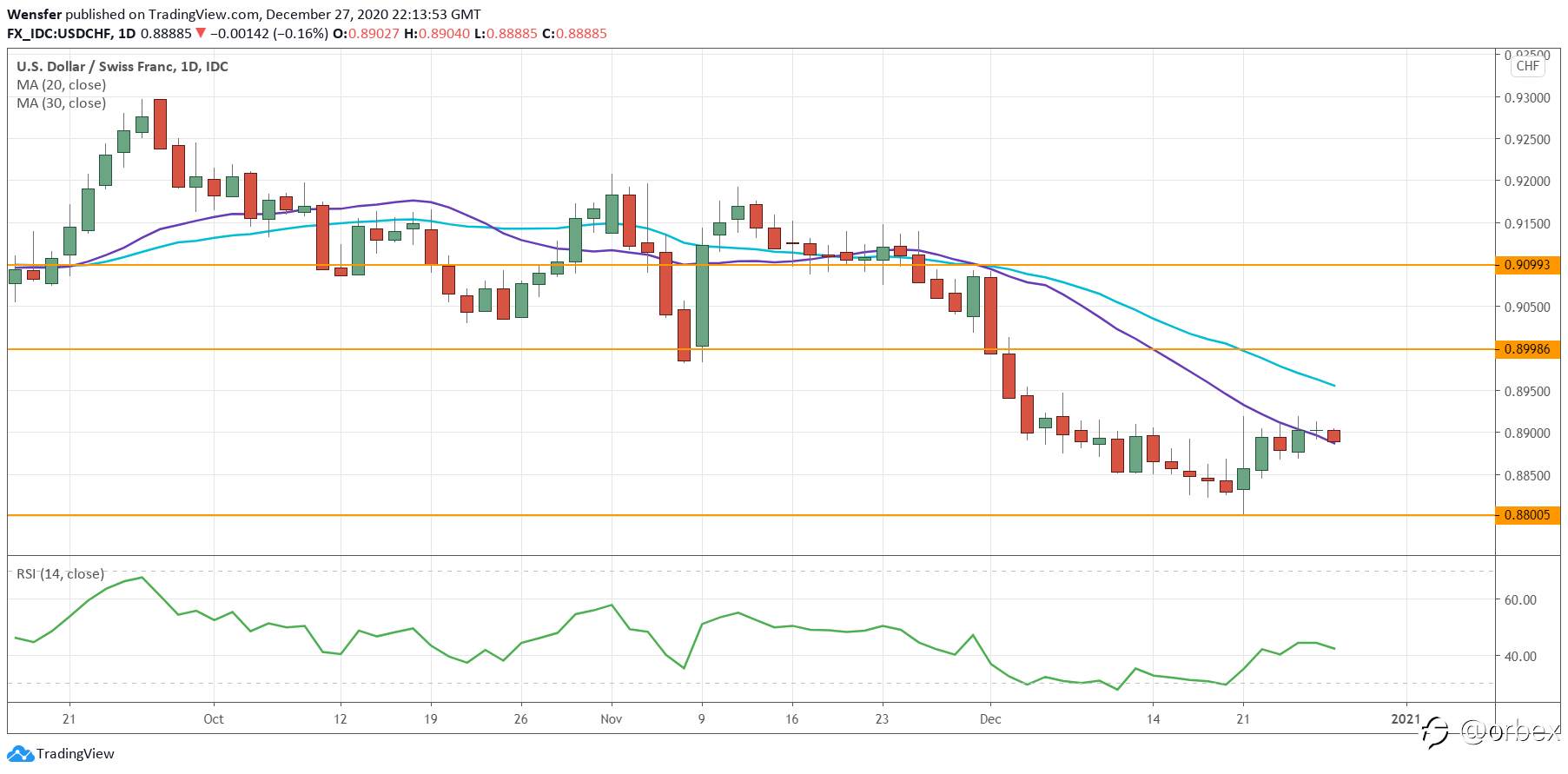
Task: Click the latest red candlestick
Action: click(1333, 436)
